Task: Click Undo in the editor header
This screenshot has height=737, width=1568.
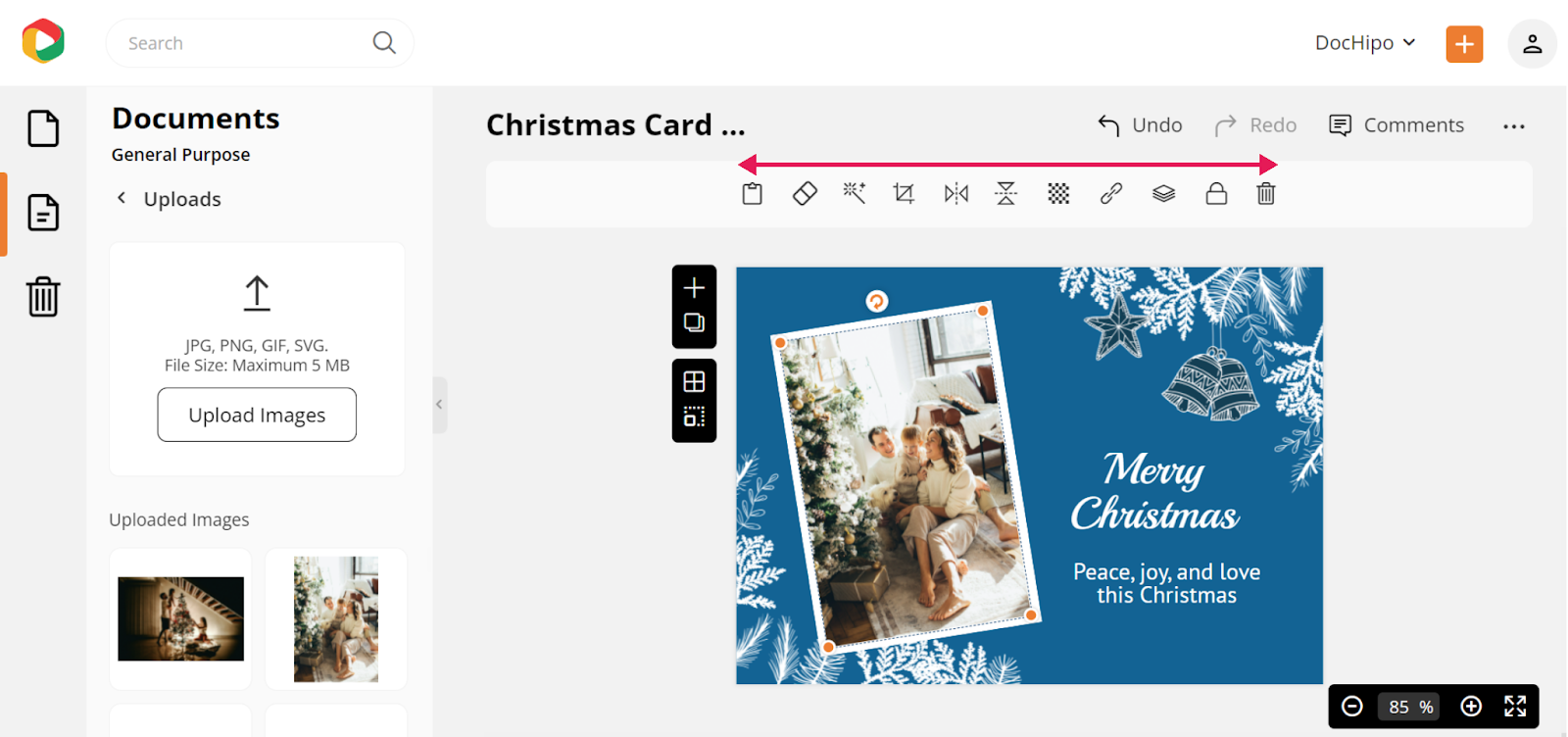Action: (x=1140, y=125)
